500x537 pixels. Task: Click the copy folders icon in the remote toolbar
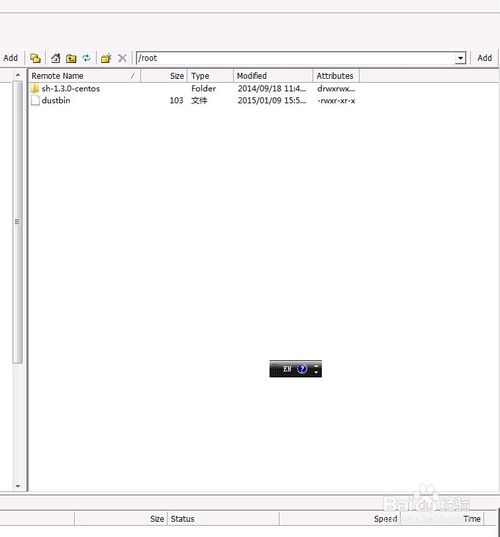pos(35,58)
